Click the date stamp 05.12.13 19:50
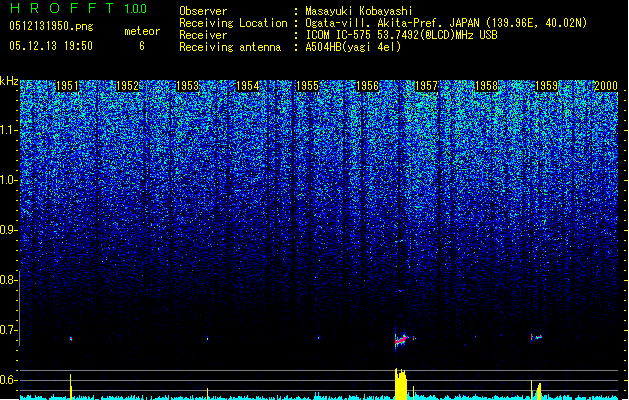The width and height of the screenshot is (629, 400). point(51,46)
